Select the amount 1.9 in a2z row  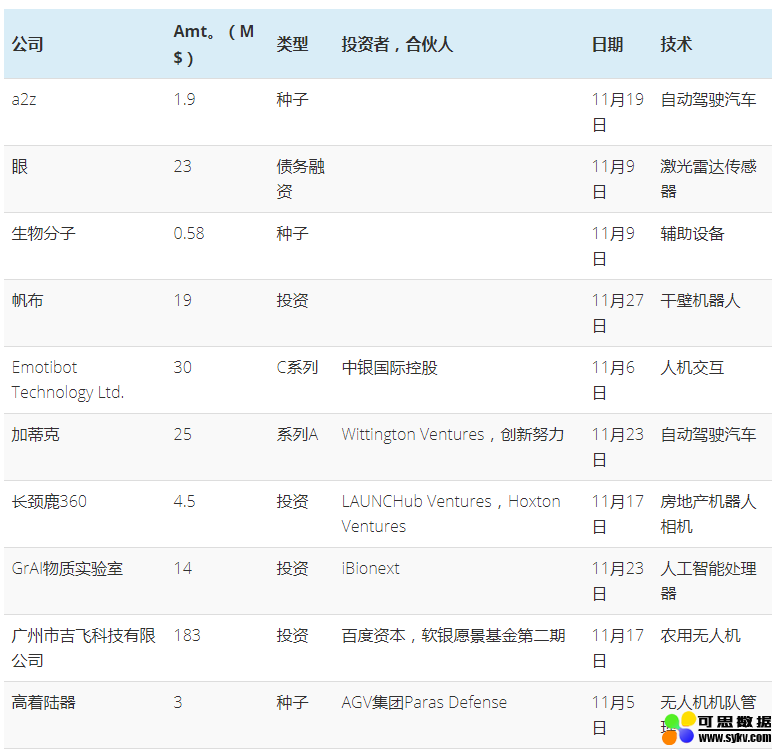click(184, 100)
